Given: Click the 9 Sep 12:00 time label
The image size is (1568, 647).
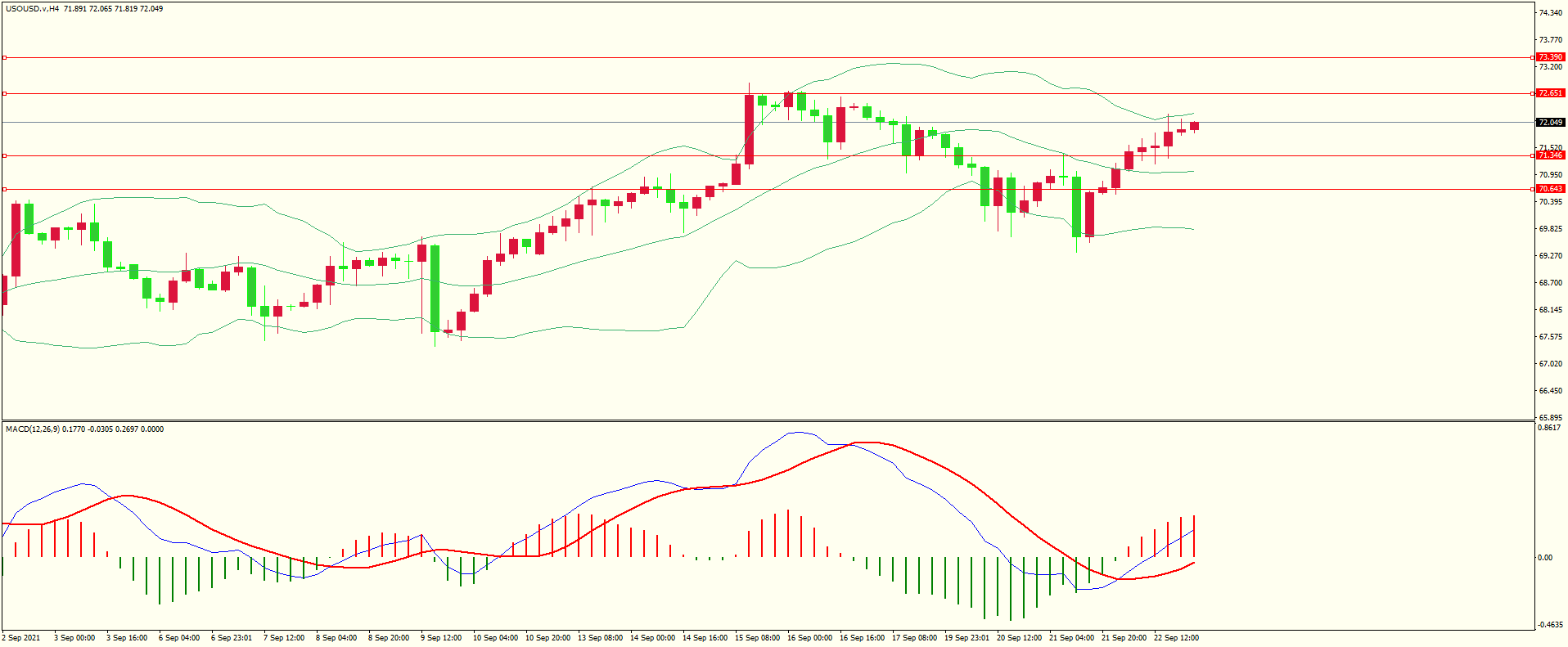Looking at the screenshot, I should coord(441,638).
